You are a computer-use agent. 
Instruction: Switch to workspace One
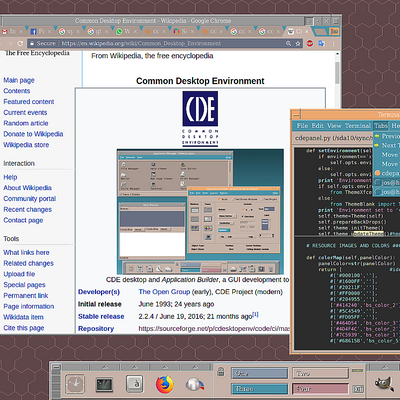pos(259,373)
